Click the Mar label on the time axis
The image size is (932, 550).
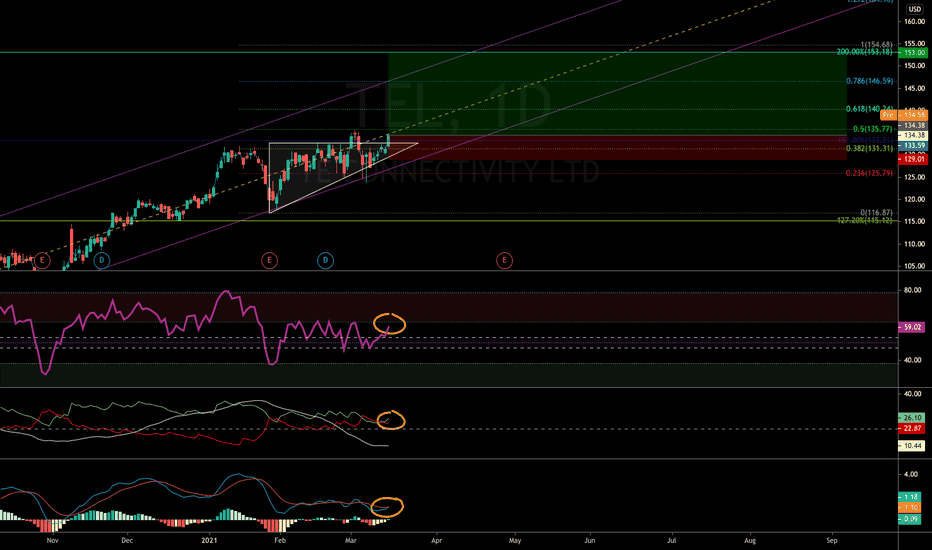351,540
